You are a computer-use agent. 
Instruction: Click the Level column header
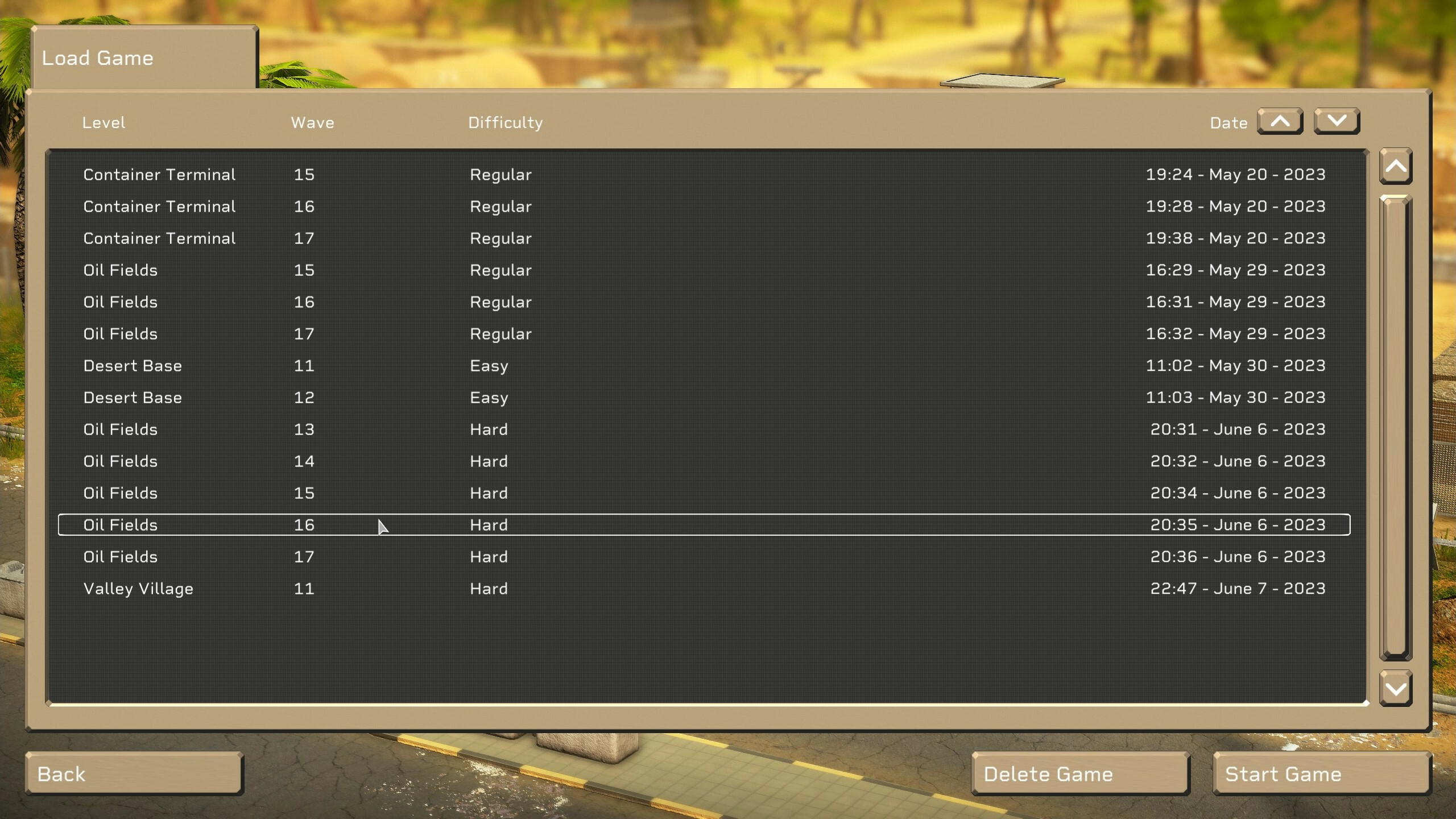coord(104,122)
